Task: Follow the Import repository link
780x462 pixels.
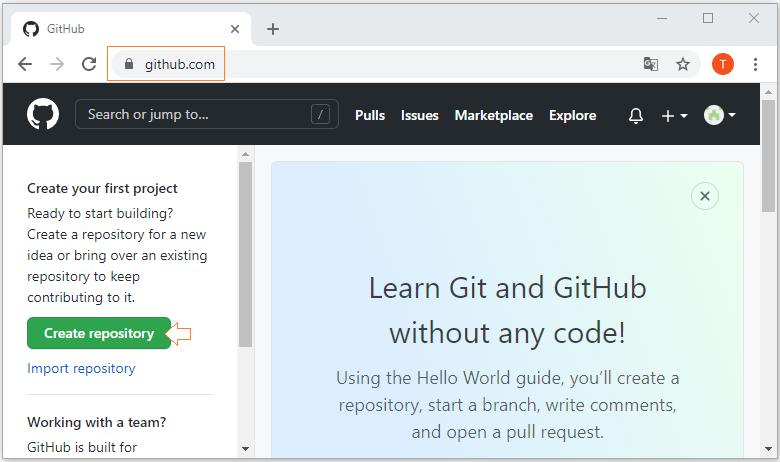Action: tap(81, 369)
